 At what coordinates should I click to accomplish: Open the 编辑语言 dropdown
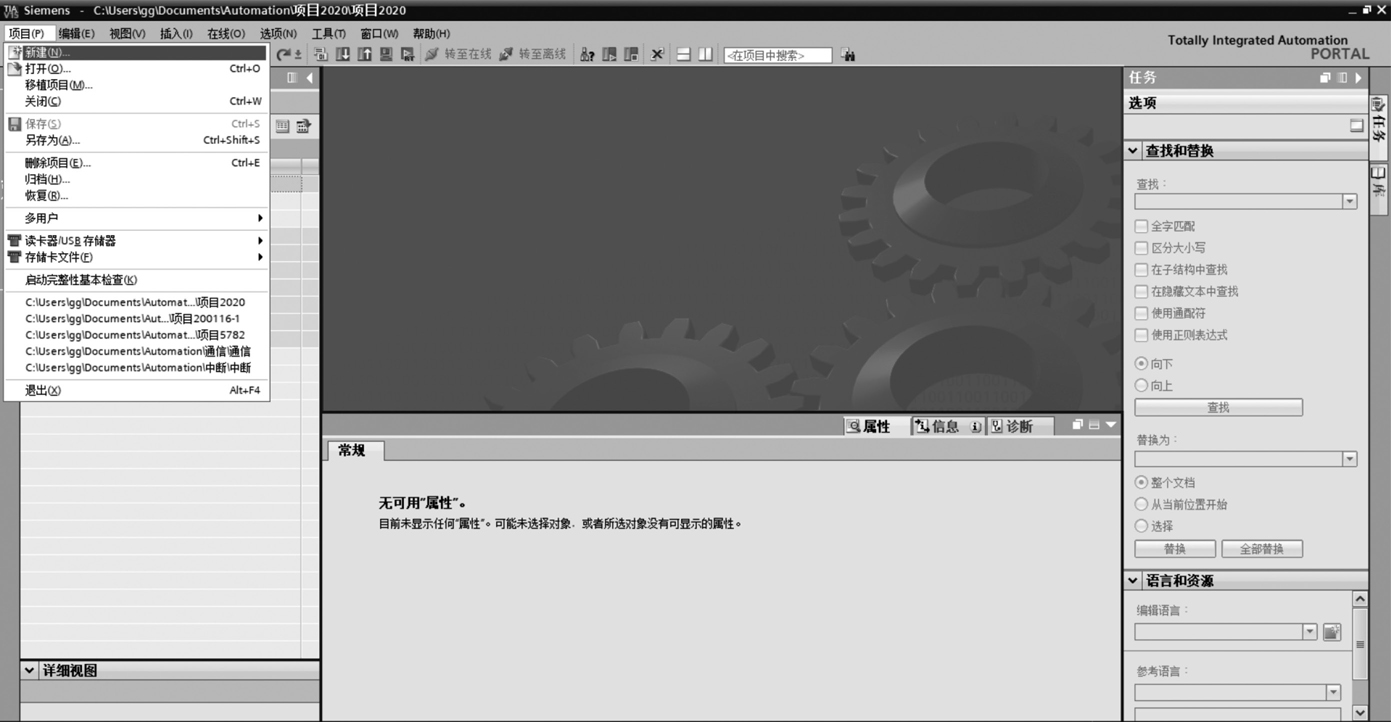tap(1310, 632)
